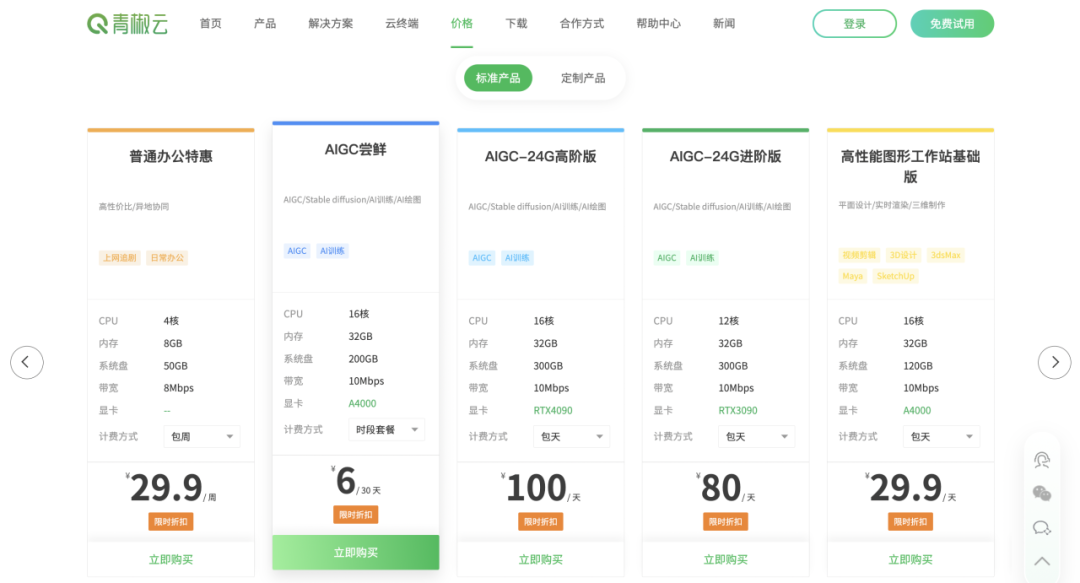Open billing dropdown for AIGC-24G进阶版
This screenshot has height=583, width=1080.
point(756,436)
